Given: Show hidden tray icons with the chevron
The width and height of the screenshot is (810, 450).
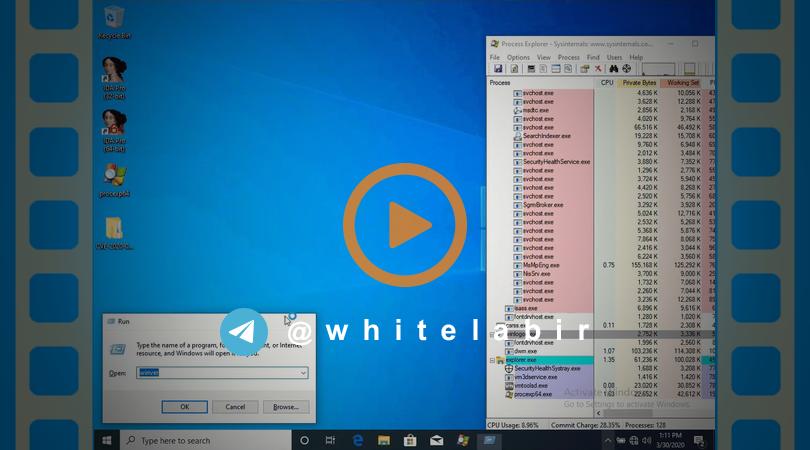Looking at the screenshot, I should (x=608, y=440).
